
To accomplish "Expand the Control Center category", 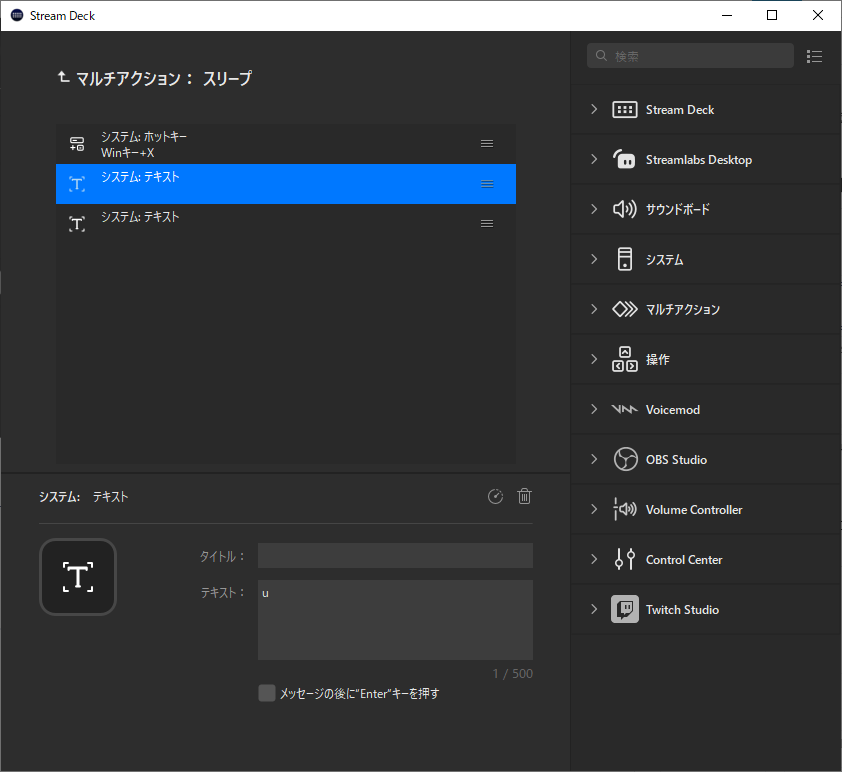I will point(594,559).
